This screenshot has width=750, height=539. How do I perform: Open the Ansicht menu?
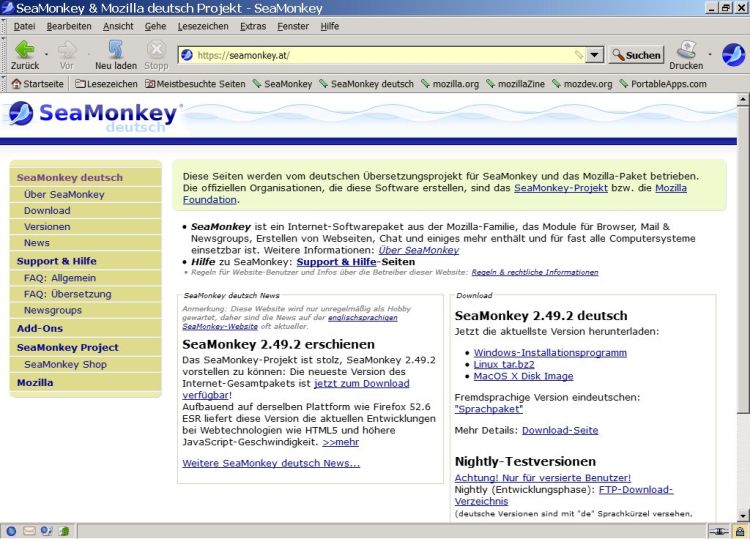pyautogui.click(x=118, y=26)
